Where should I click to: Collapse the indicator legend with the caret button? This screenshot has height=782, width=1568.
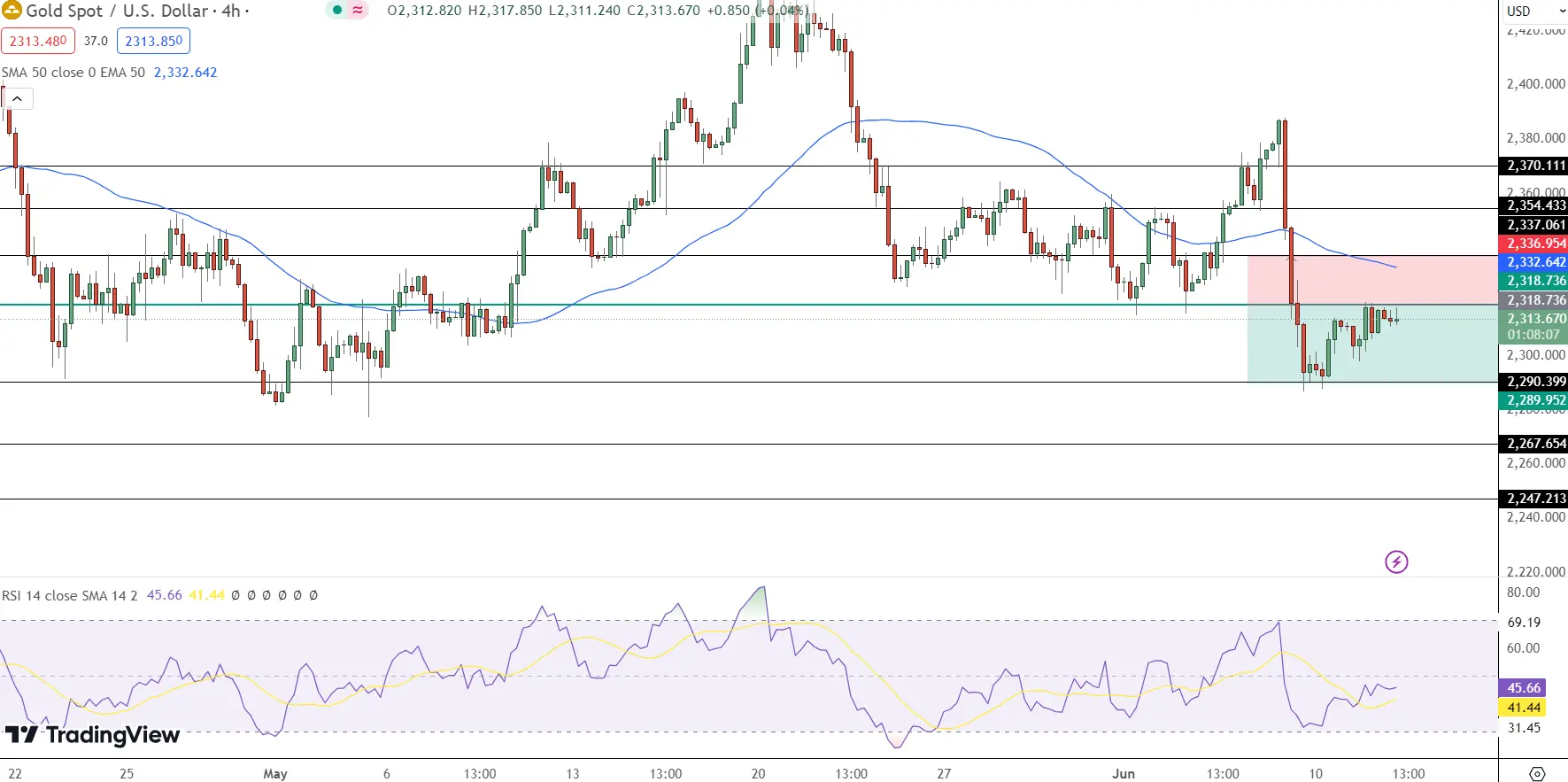pos(17,98)
